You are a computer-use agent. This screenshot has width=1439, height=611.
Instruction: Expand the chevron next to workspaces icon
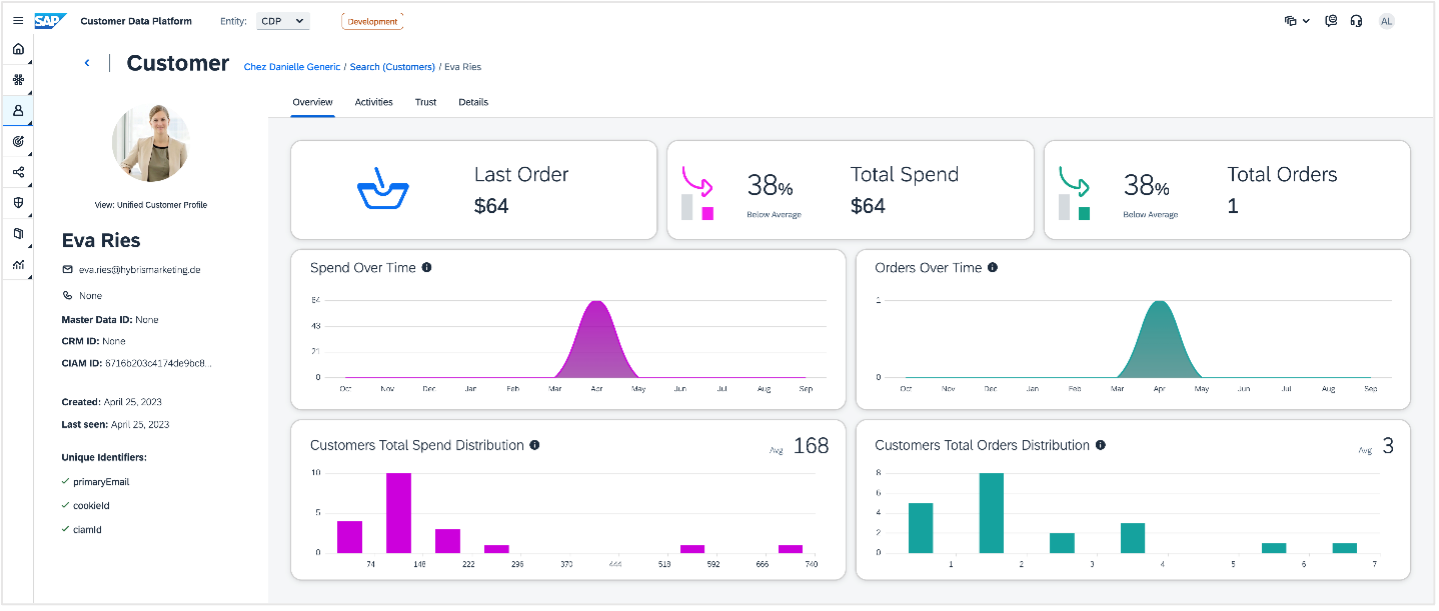(1306, 21)
